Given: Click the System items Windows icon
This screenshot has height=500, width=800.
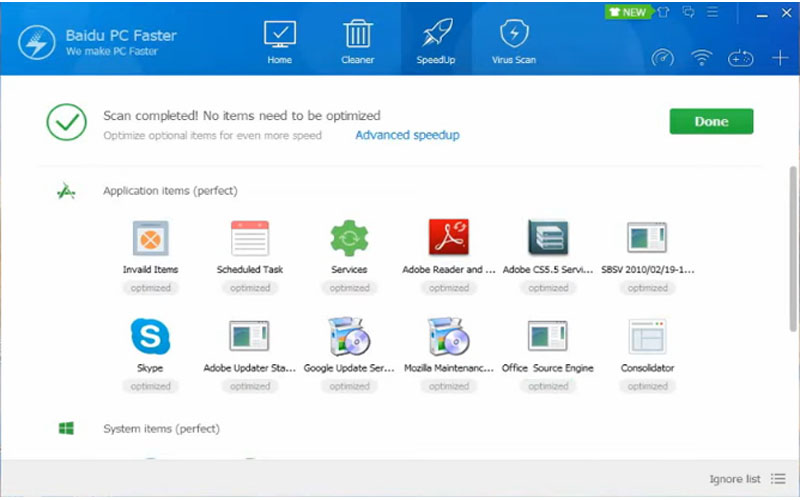Looking at the screenshot, I should (66, 428).
